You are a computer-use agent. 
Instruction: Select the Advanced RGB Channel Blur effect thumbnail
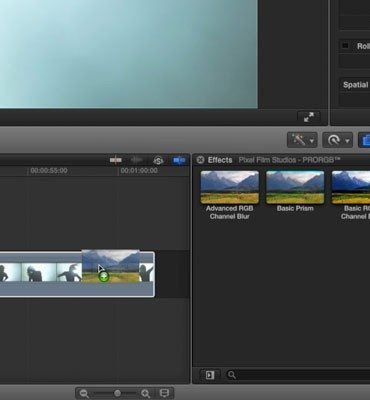point(230,187)
